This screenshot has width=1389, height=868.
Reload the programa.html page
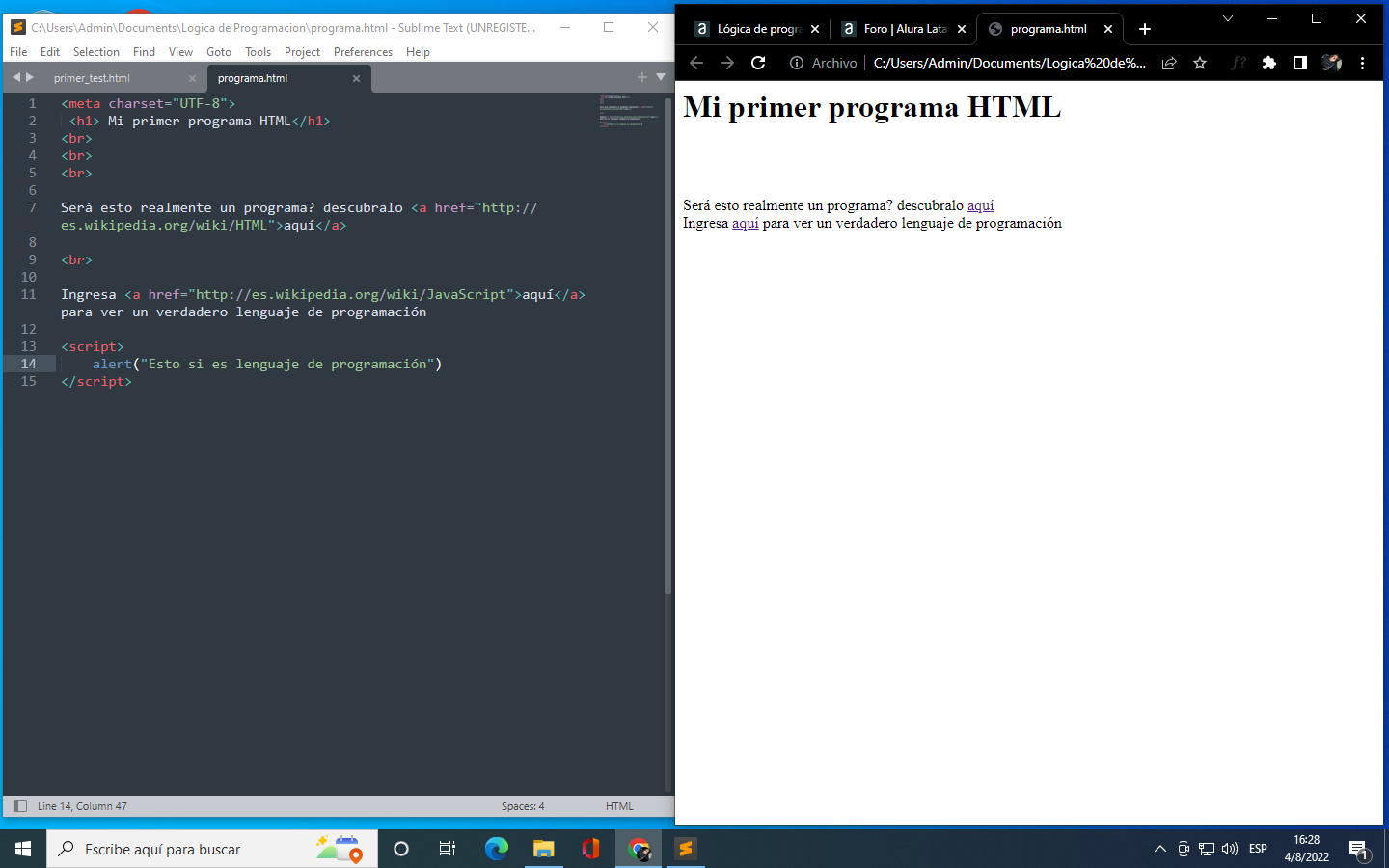click(758, 63)
